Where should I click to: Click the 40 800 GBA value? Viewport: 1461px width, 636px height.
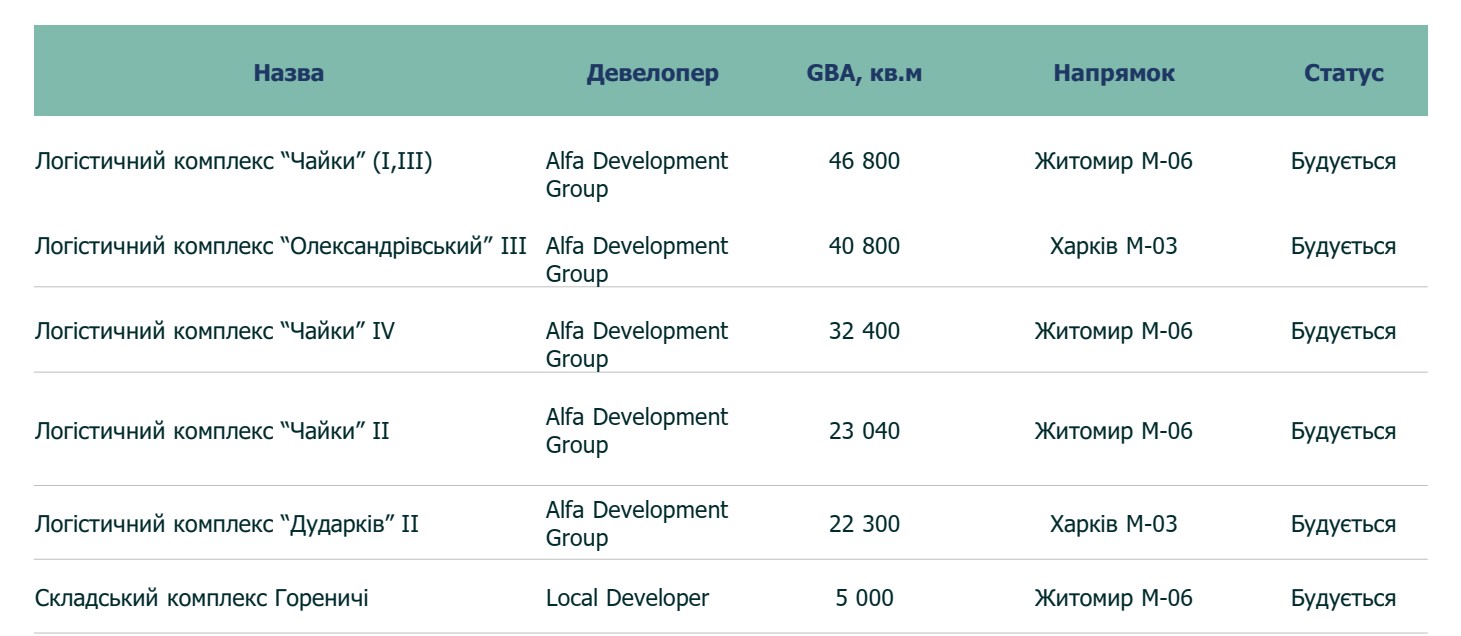click(x=864, y=246)
